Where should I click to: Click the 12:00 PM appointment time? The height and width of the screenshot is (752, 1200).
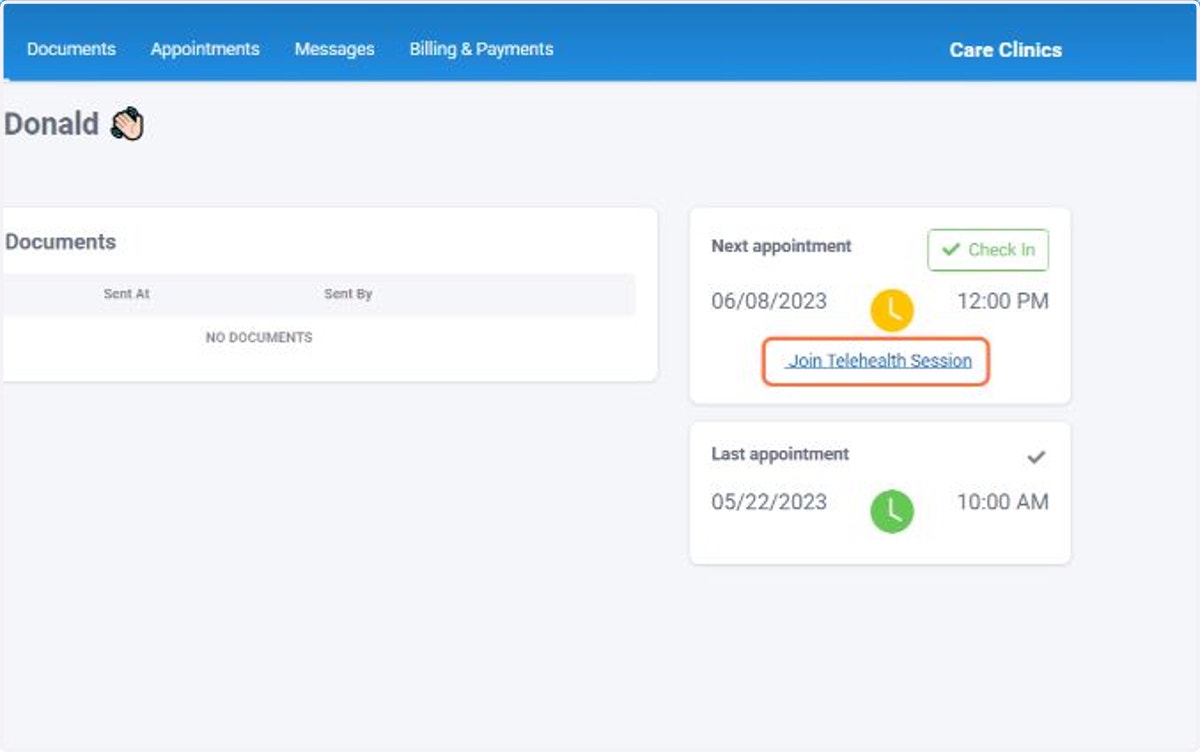[x=1003, y=301]
